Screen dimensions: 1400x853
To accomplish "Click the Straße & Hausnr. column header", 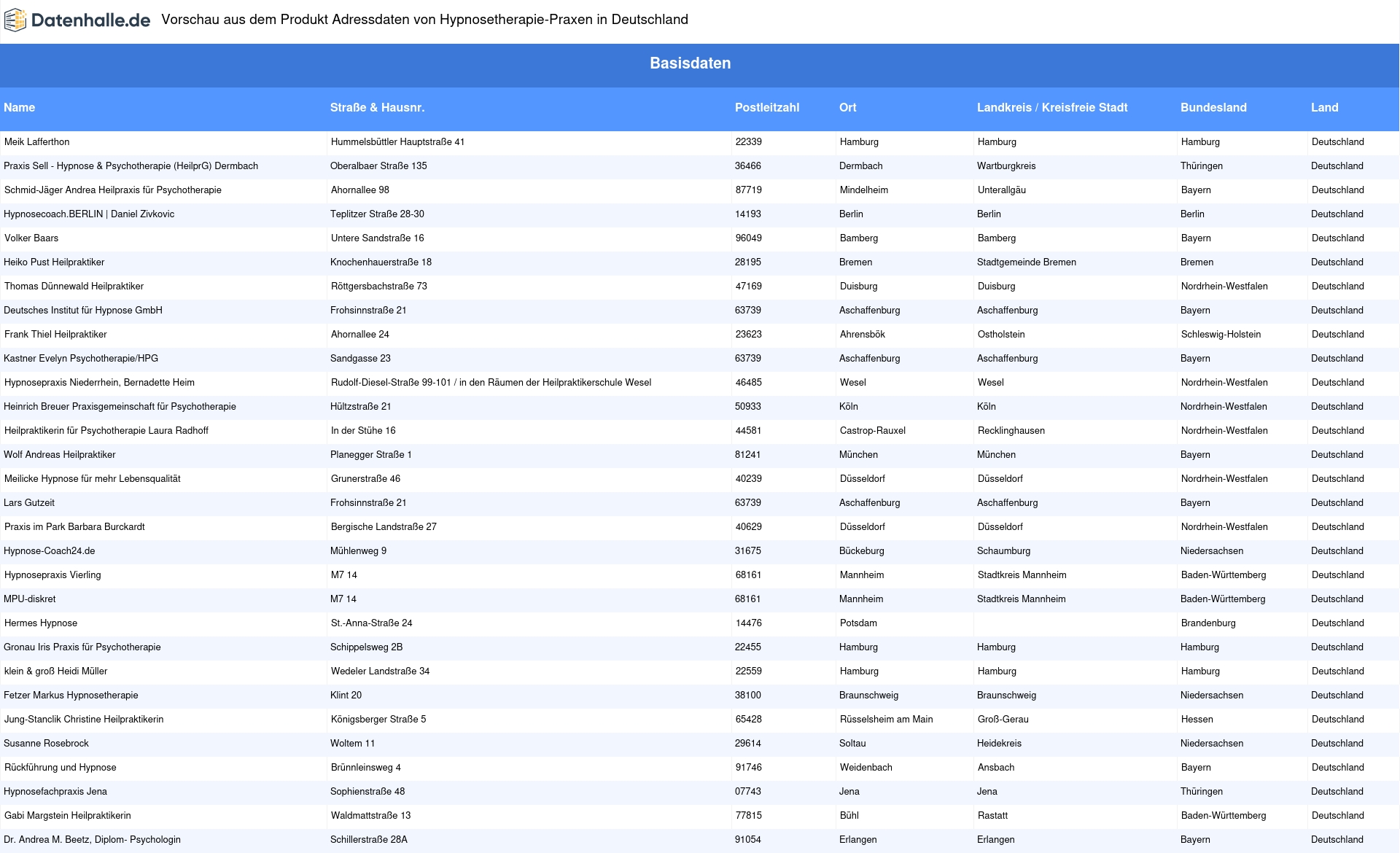I will point(377,107).
